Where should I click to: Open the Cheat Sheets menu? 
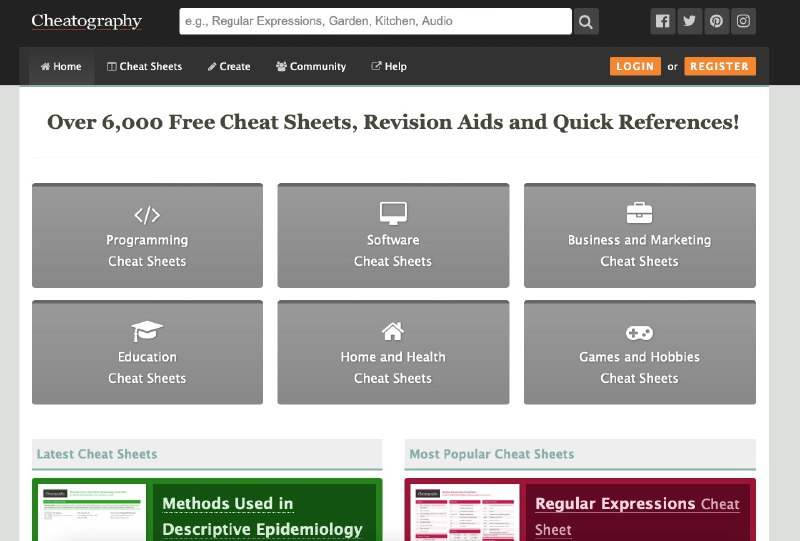[144, 66]
